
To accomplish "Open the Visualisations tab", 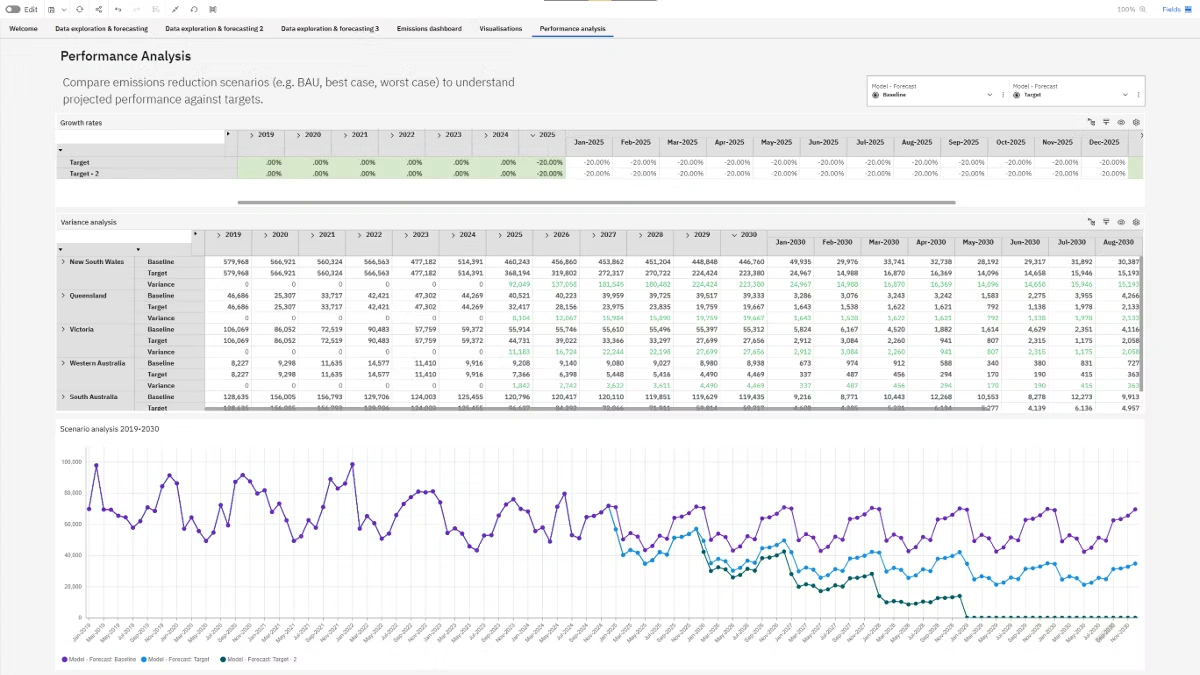I will (500, 29).
